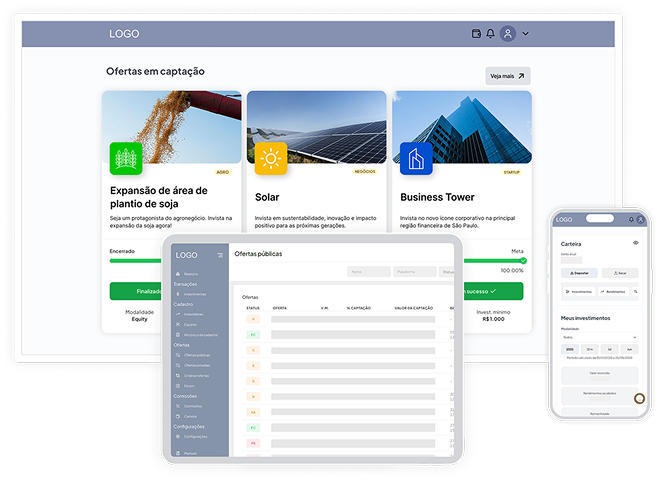Click the desktop notification bell icon
The width and height of the screenshot is (658, 481).
click(x=490, y=34)
